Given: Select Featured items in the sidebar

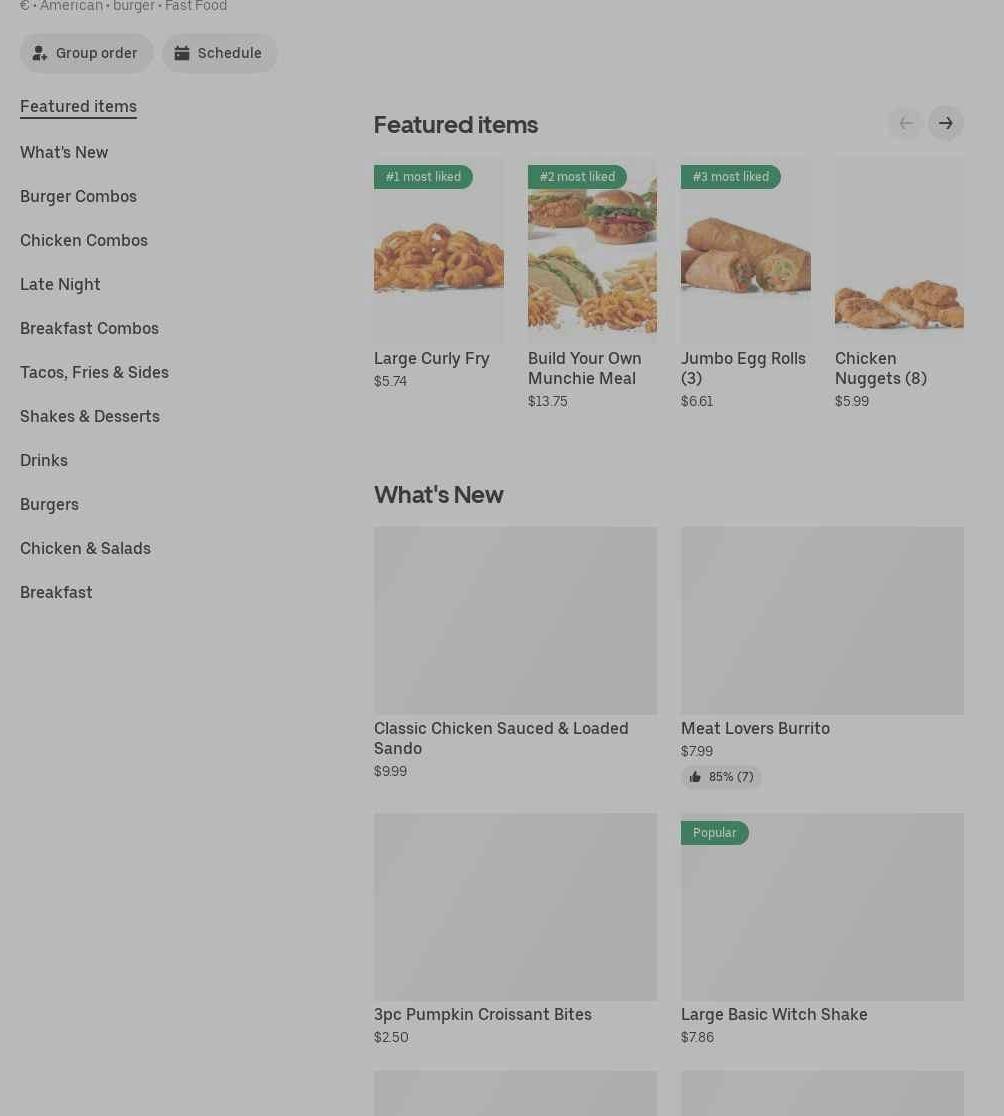Looking at the screenshot, I should [x=78, y=106].
